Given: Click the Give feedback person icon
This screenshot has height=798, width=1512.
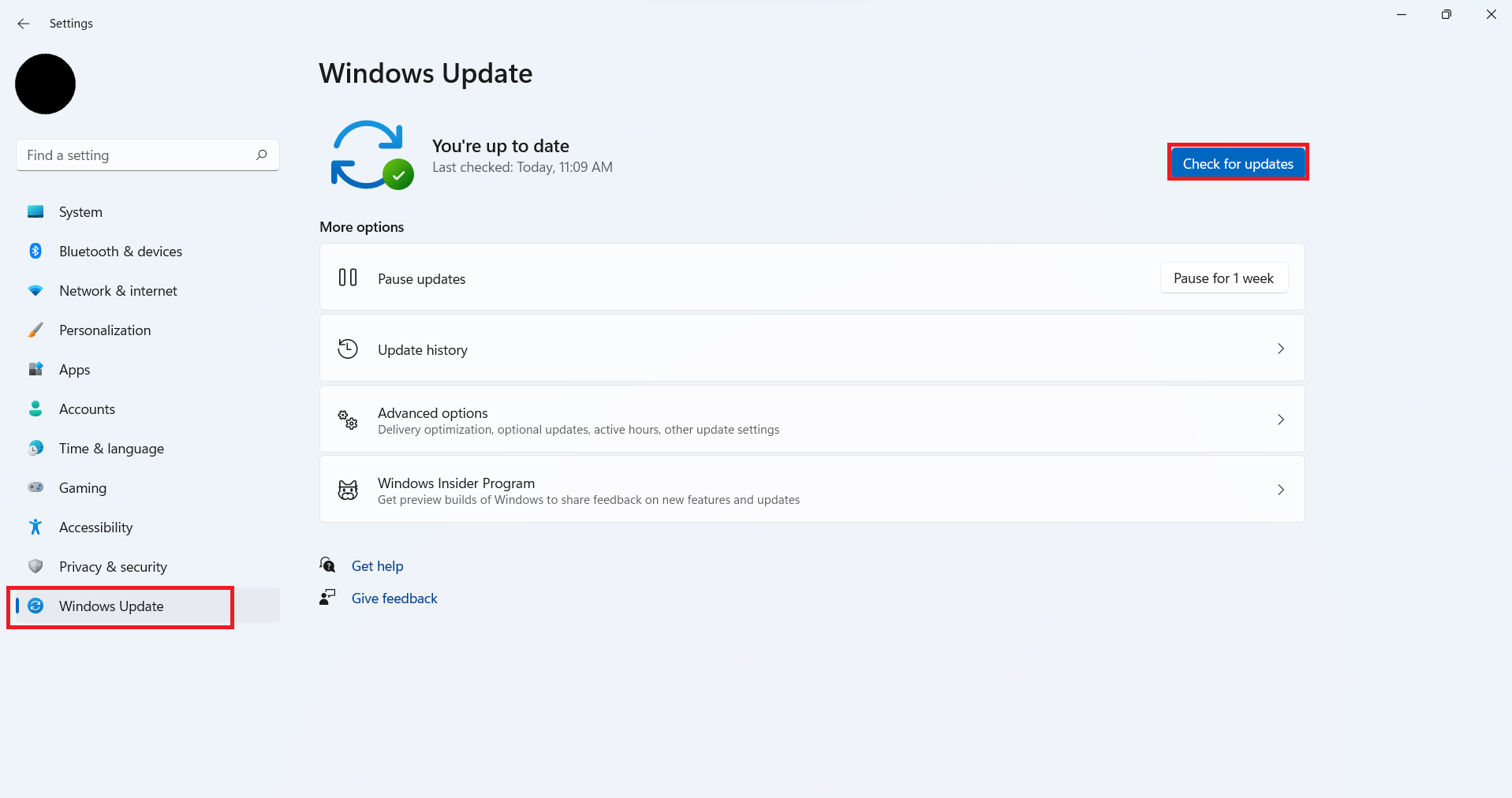Looking at the screenshot, I should tap(327, 597).
